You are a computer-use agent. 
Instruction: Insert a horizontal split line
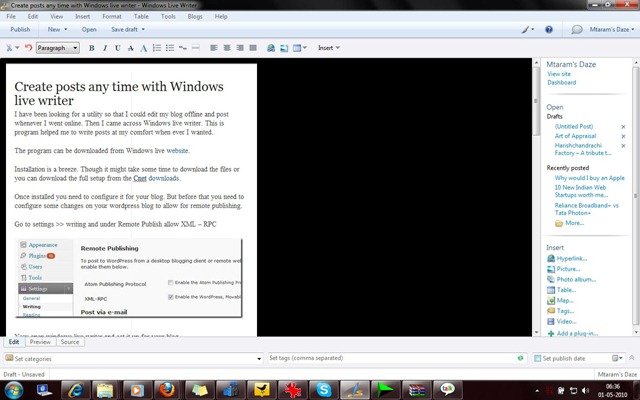(x=196, y=48)
